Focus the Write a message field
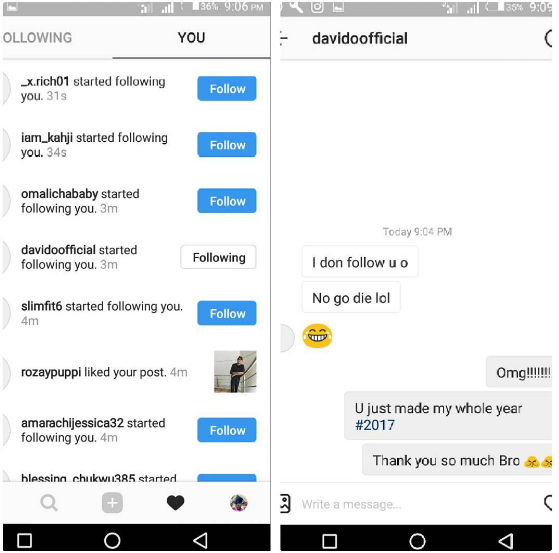 tap(417, 504)
